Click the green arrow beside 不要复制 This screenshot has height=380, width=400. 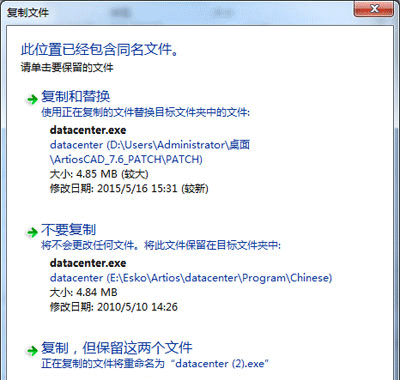(32, 232)
